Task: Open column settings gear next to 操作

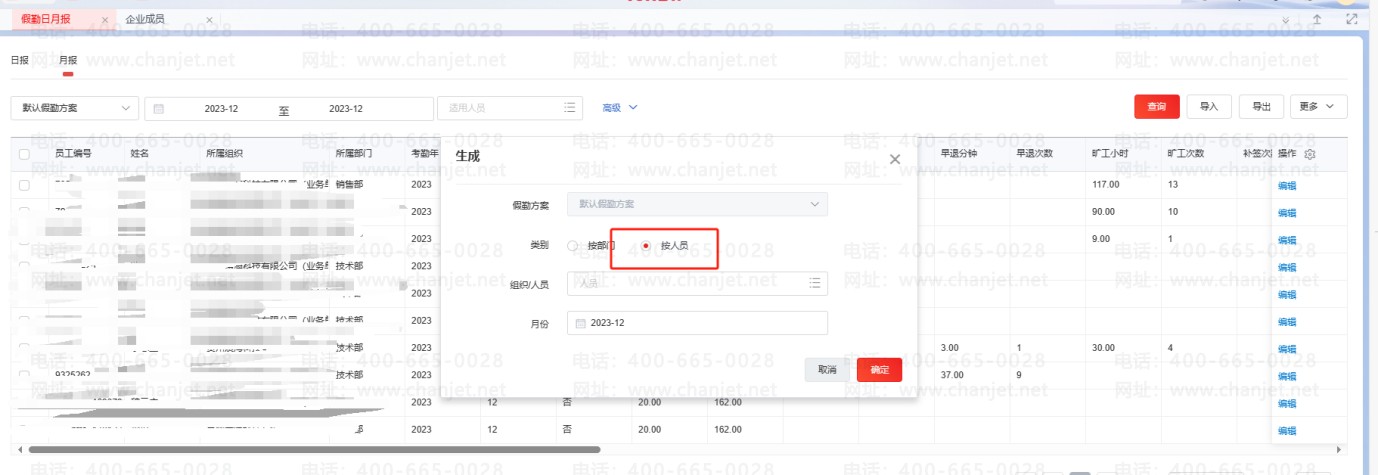Action: point(1310,154)
